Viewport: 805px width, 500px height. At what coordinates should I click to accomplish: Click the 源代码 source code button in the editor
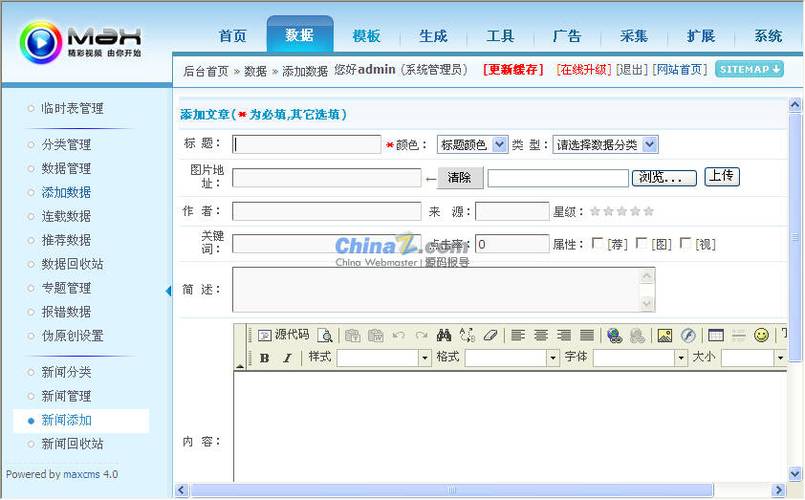coord(283,335)
